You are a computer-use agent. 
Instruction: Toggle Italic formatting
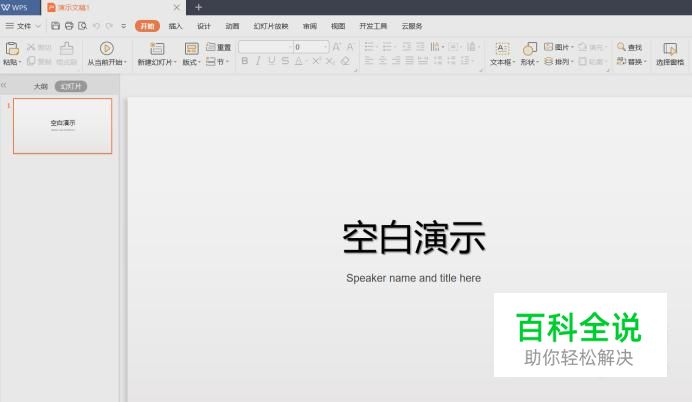click(x=258, y=61)
